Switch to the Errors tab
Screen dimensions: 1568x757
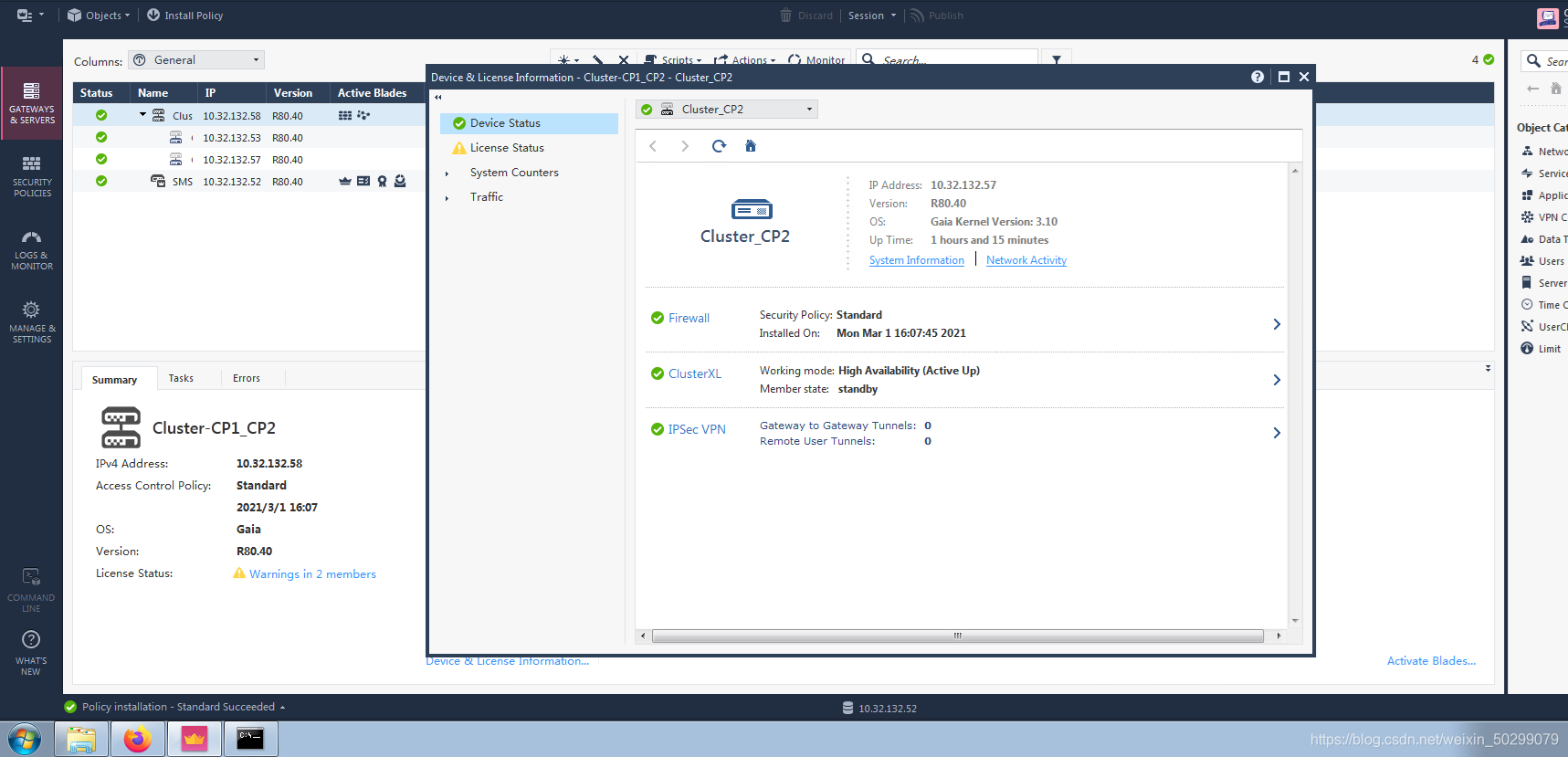(x=247, y=378)
